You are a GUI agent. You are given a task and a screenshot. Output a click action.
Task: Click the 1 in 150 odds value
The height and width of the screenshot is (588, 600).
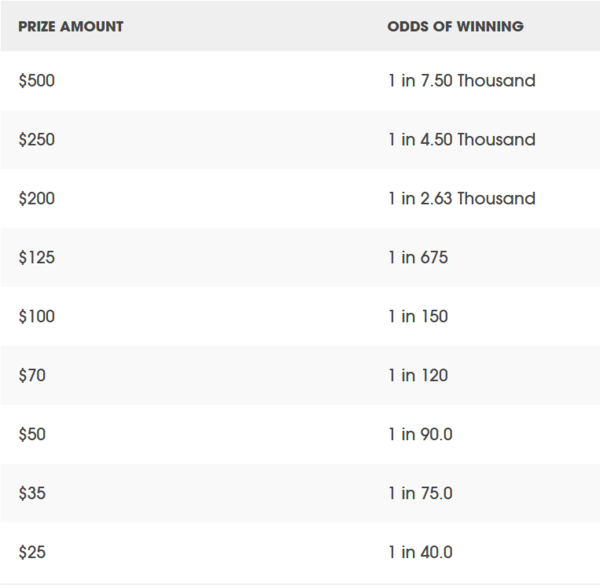418,317
